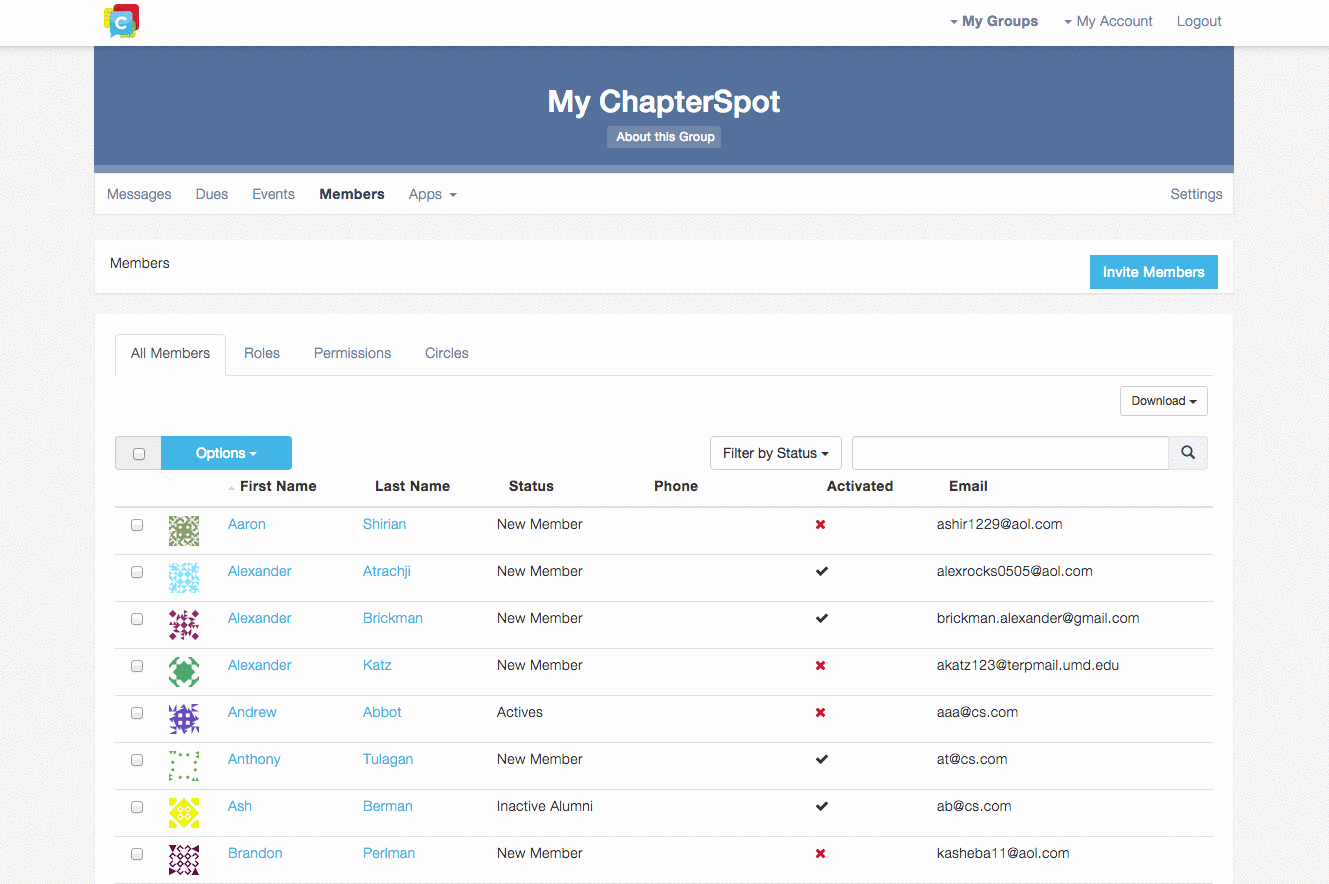The image size is (1329, 884).
Task: Open the Circles tab
Action: [x=447, y=354]
